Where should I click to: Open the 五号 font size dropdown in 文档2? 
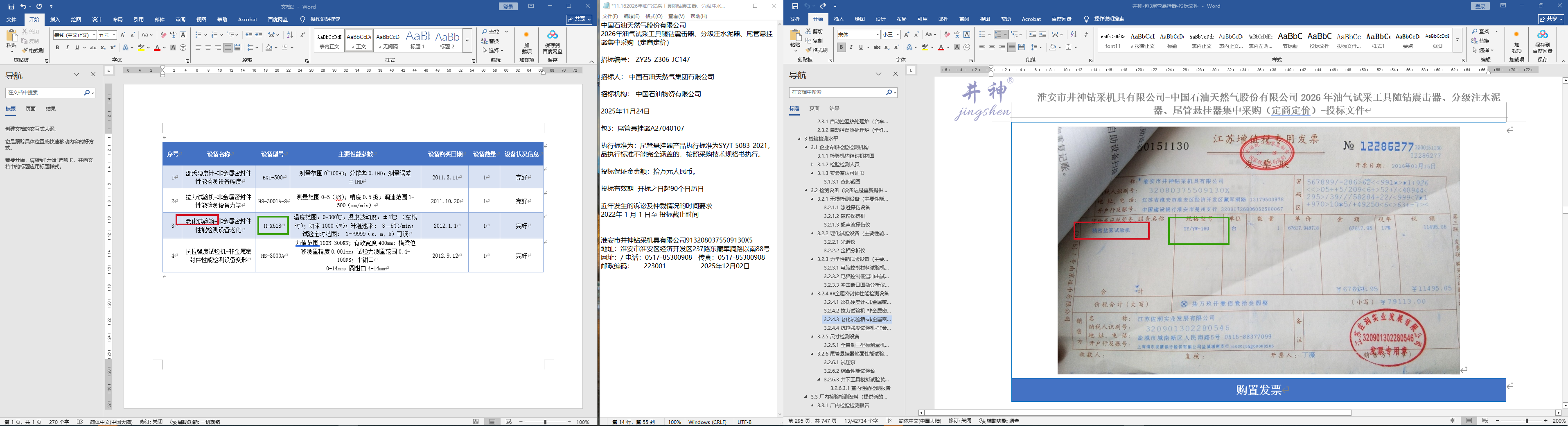click(x=114, y=35)
